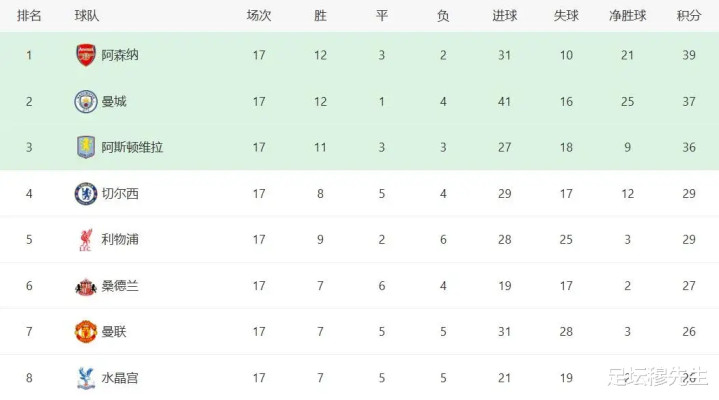This screenshot has height=400, width=719.
Task: Click the 进球 column header
Action: click(x=505, y=16)
